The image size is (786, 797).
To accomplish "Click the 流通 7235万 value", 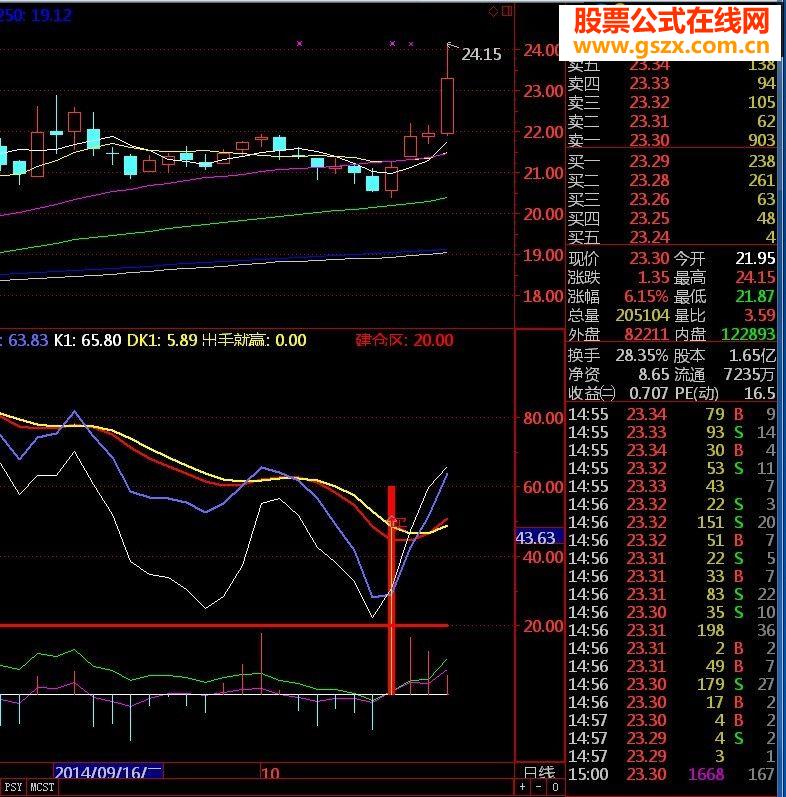I will click(749, 374).
